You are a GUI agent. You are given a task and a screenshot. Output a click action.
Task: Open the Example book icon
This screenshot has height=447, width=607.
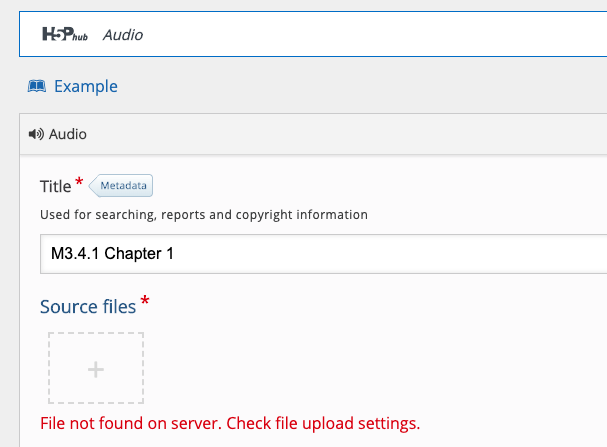[37, 86]
